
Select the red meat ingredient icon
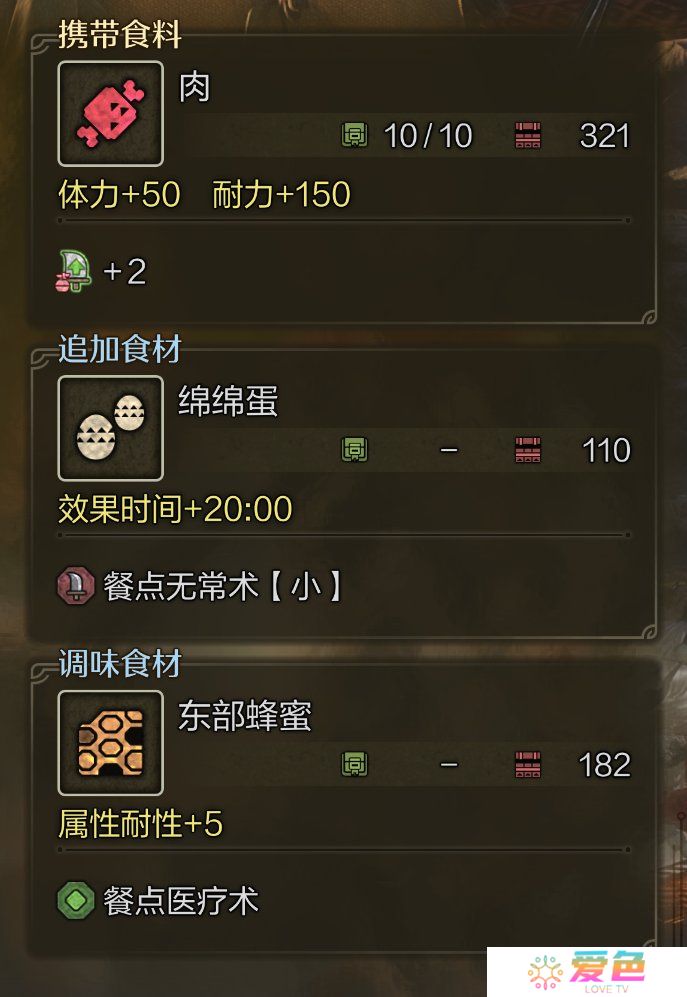(111, 114)
